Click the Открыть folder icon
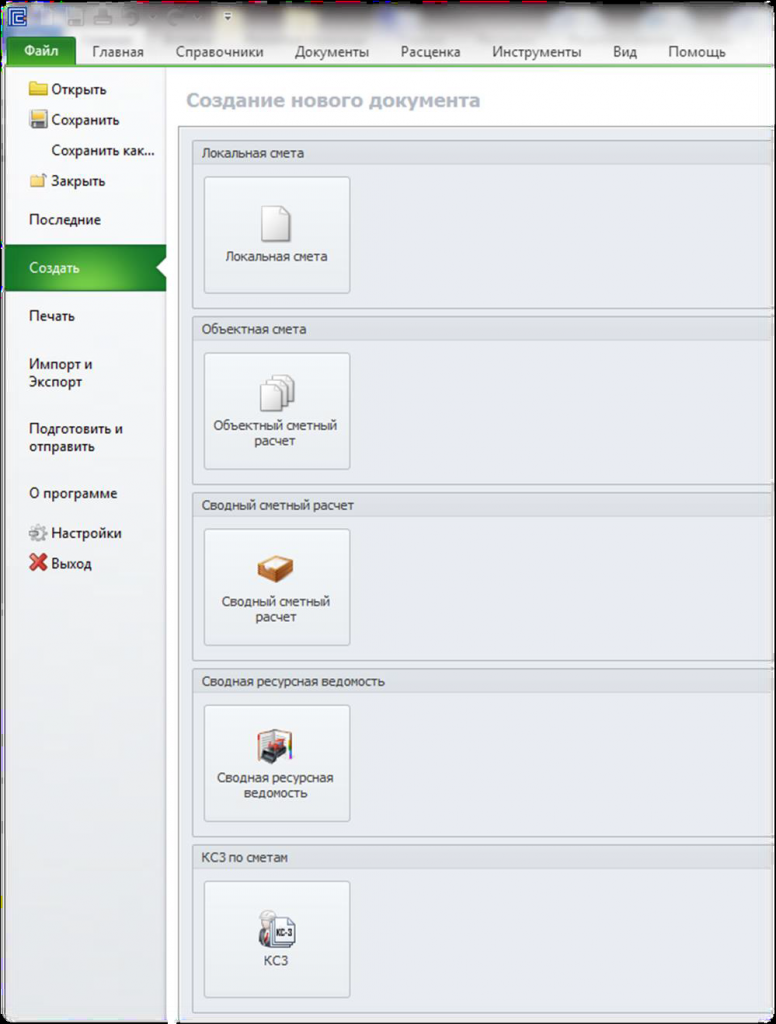Viewport: 776px width, 1024px height. tap(38, 89)
